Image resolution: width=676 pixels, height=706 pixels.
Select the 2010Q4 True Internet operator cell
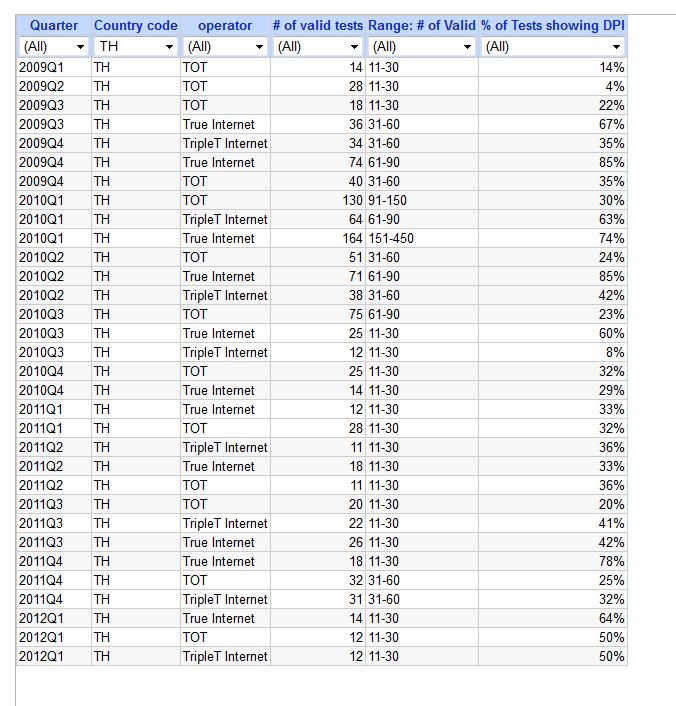(x=225, y=390)
